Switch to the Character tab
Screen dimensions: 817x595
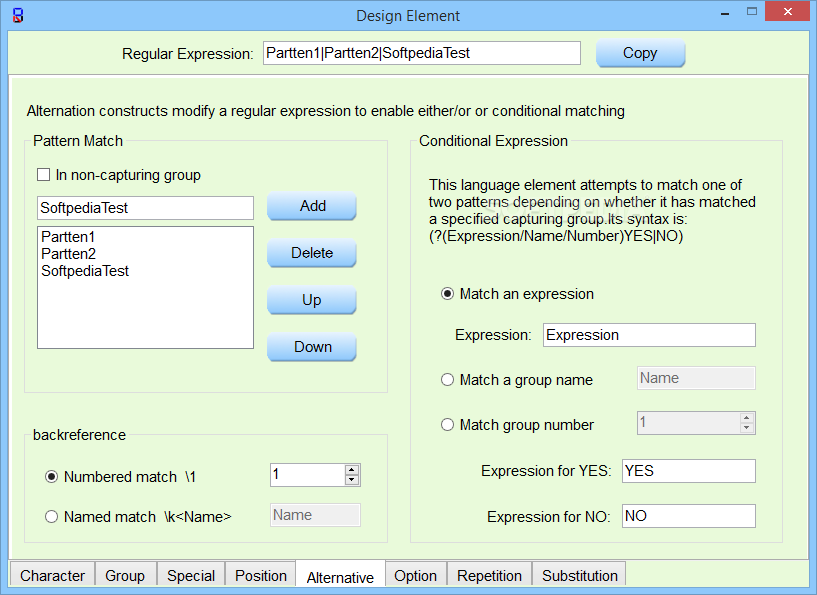(x=52, y=575)
